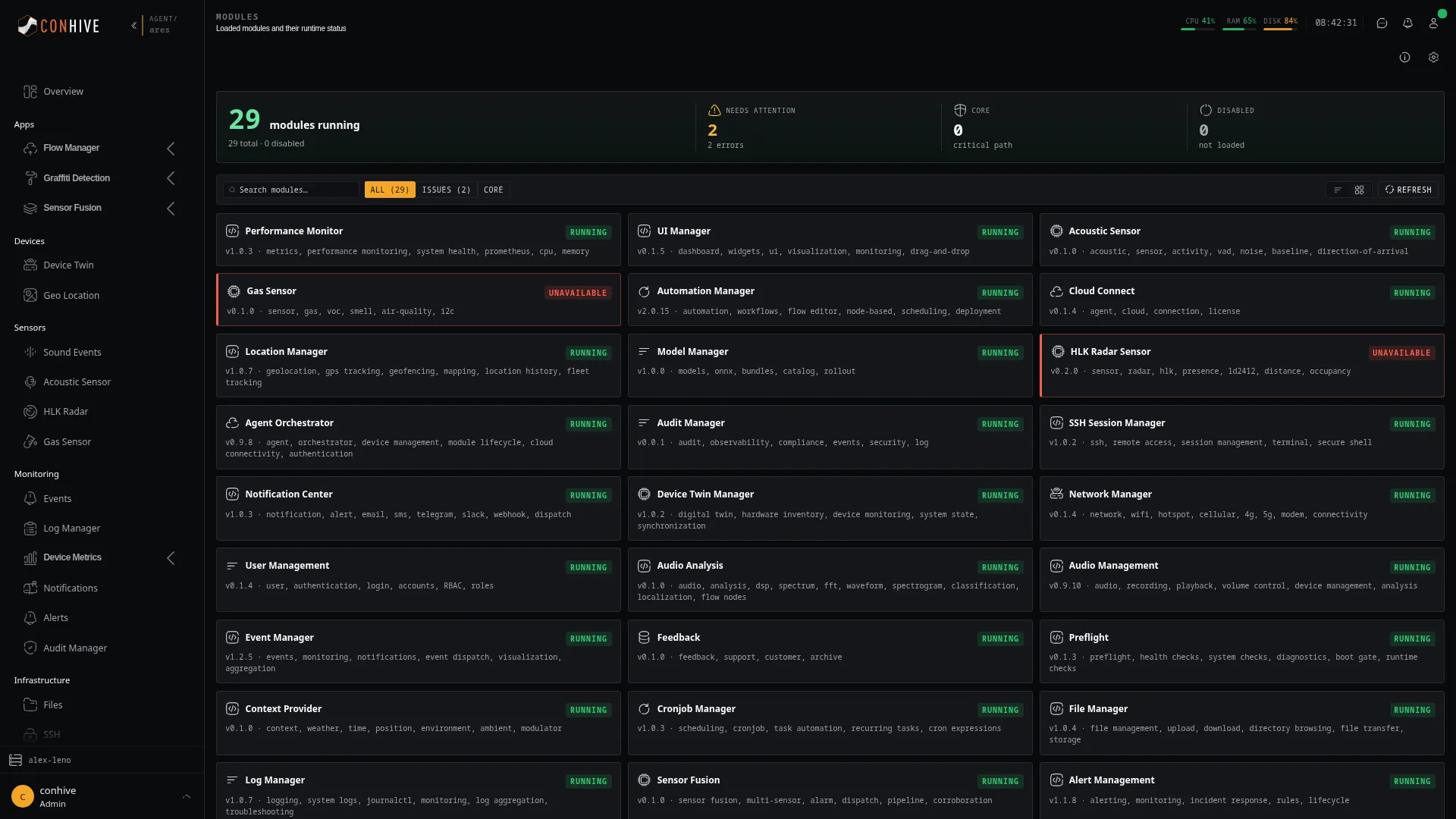Click the REFRESH button

tap(1408, 190)
